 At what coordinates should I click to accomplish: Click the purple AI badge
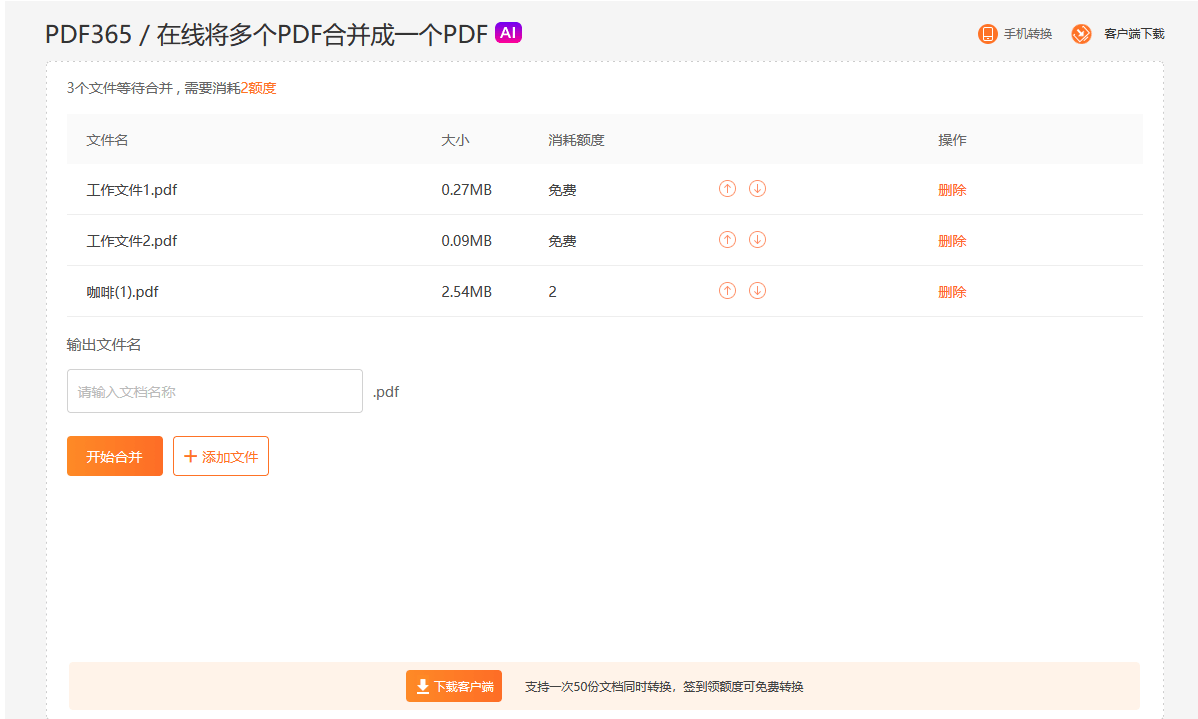coord(508,32)
